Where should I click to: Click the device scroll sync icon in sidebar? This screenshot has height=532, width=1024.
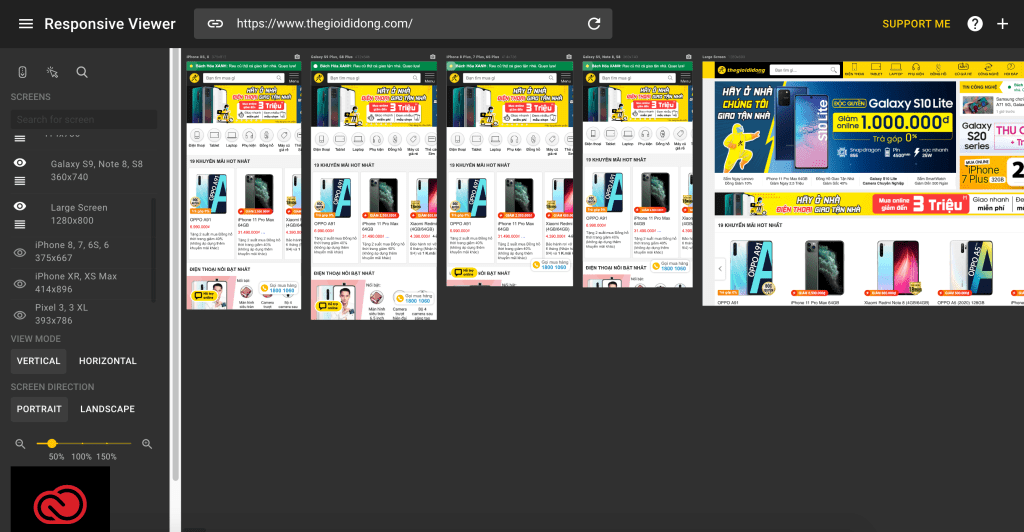pyautogui.click(x=23, y=72)
